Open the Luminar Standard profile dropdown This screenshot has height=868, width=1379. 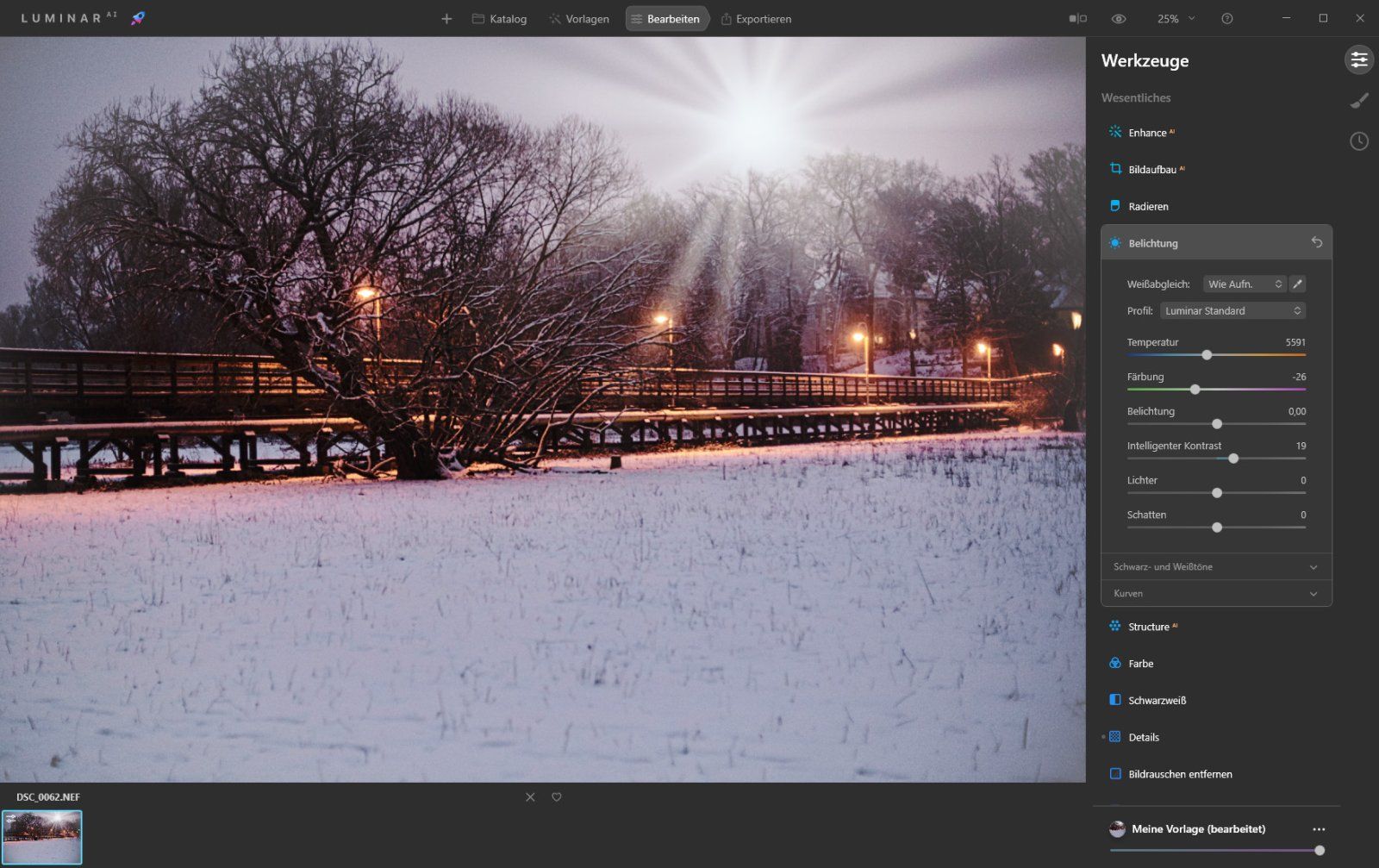pos(1232,310)
